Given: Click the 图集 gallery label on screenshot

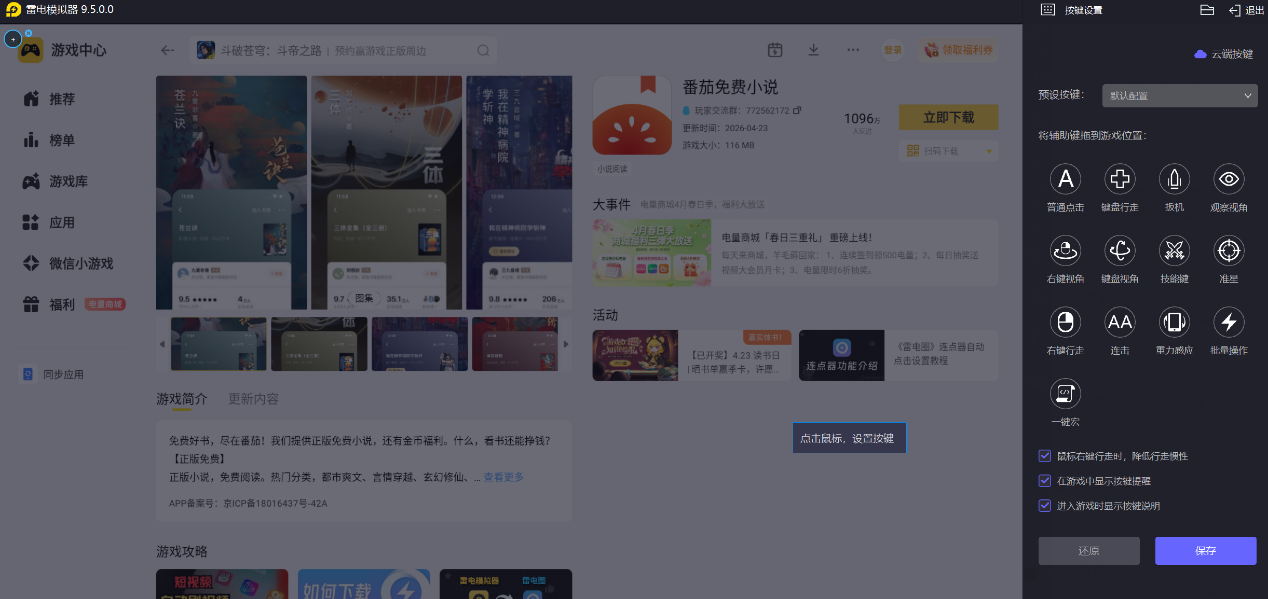Looking at the screenshot, I should click(x=362, y=298).
